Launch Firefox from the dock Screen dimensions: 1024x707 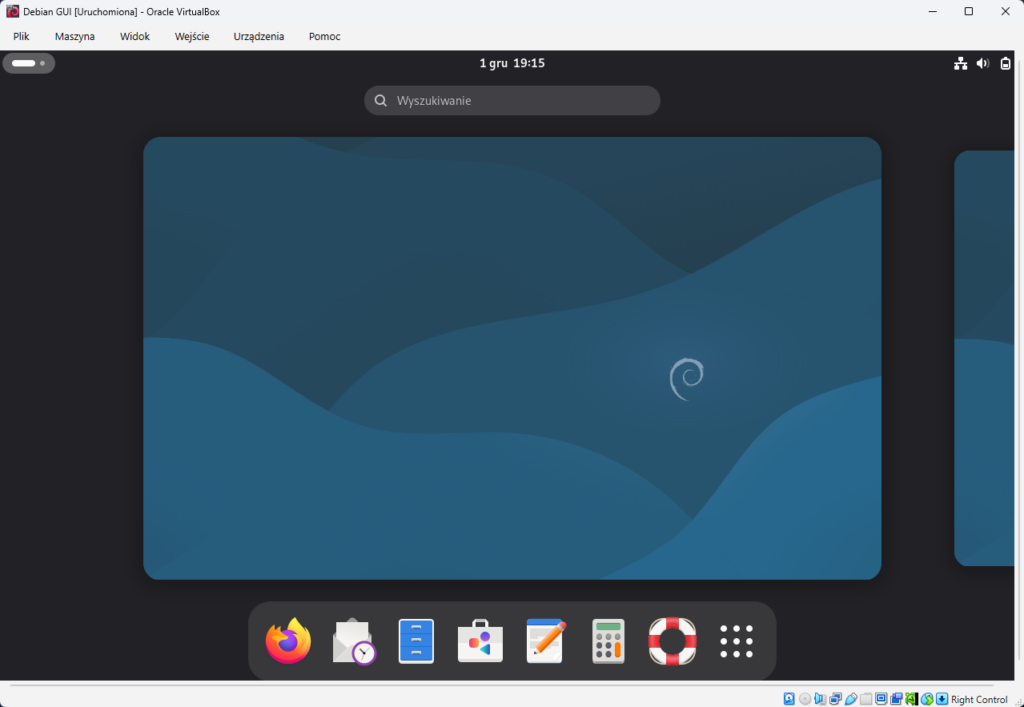pos(288,641)
